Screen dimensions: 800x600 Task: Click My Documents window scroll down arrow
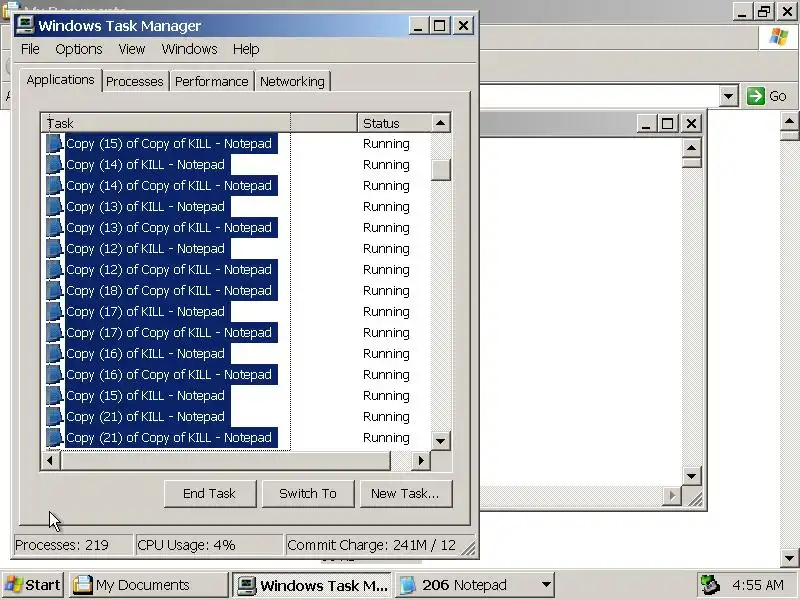point(789,558)
